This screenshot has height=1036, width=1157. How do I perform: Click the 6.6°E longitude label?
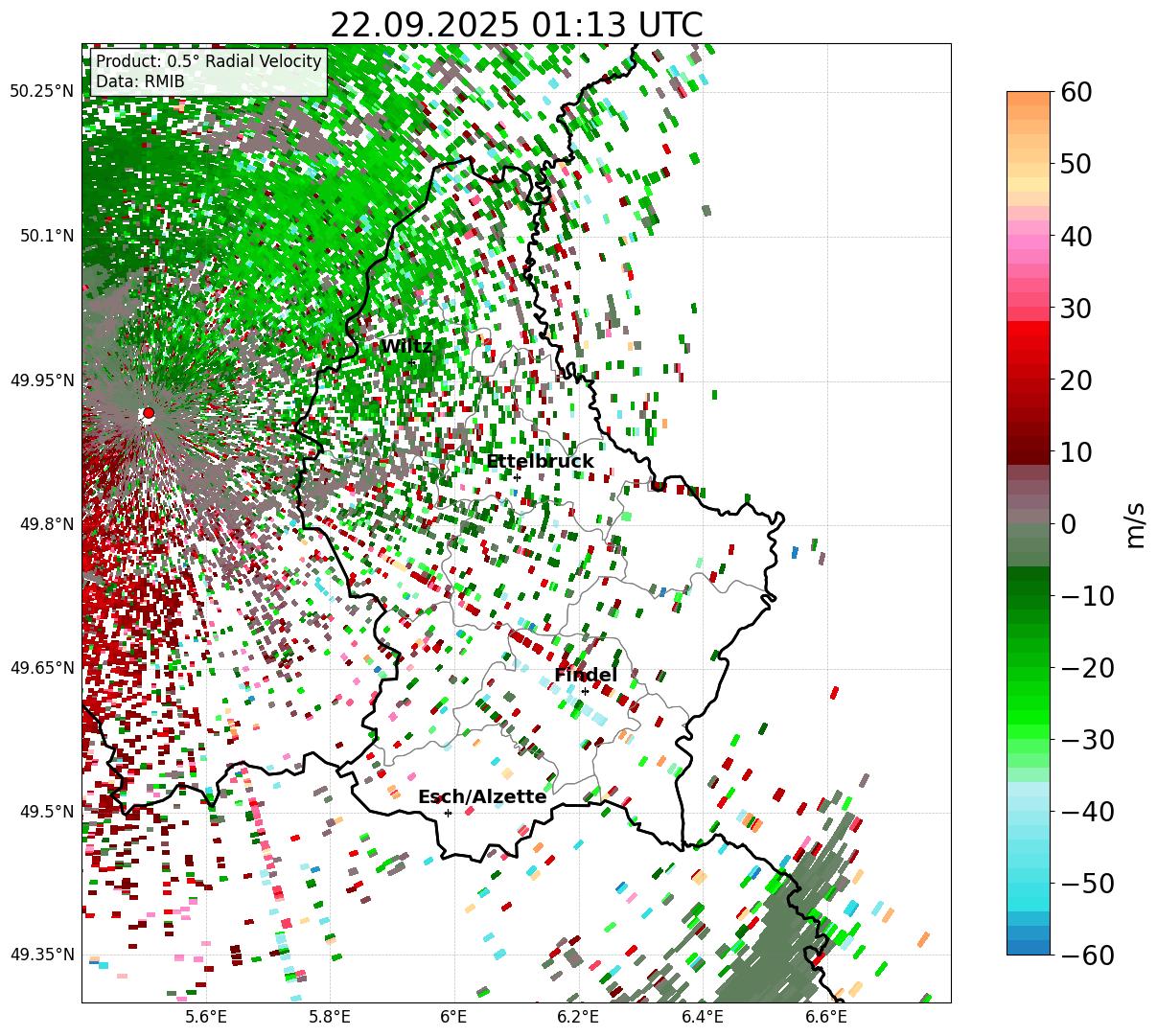click(826, 1018)
